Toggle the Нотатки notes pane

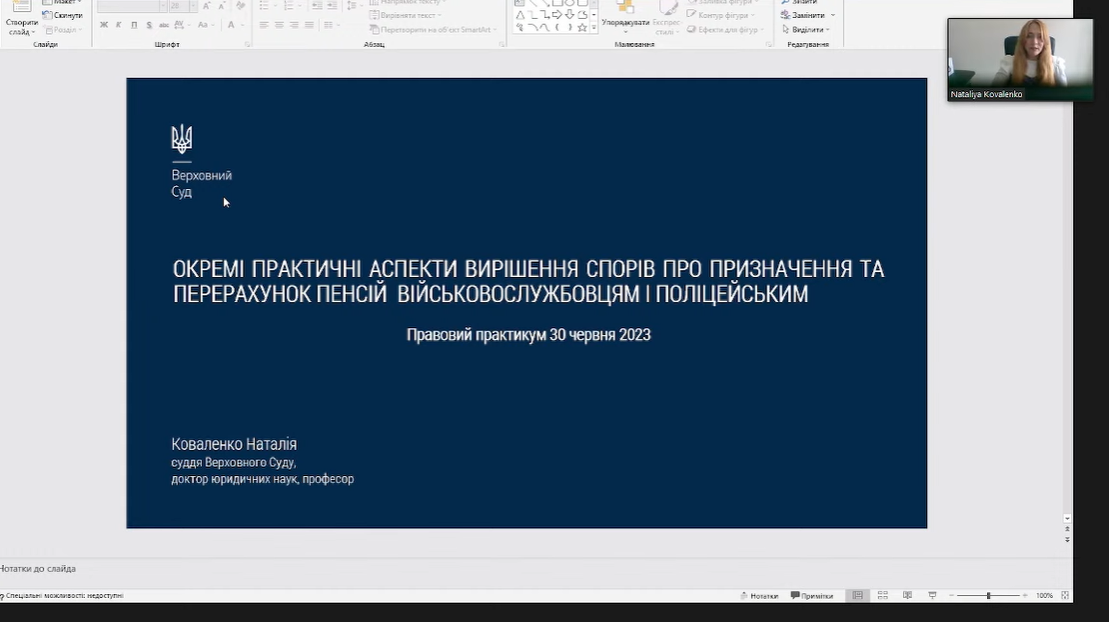759,595
